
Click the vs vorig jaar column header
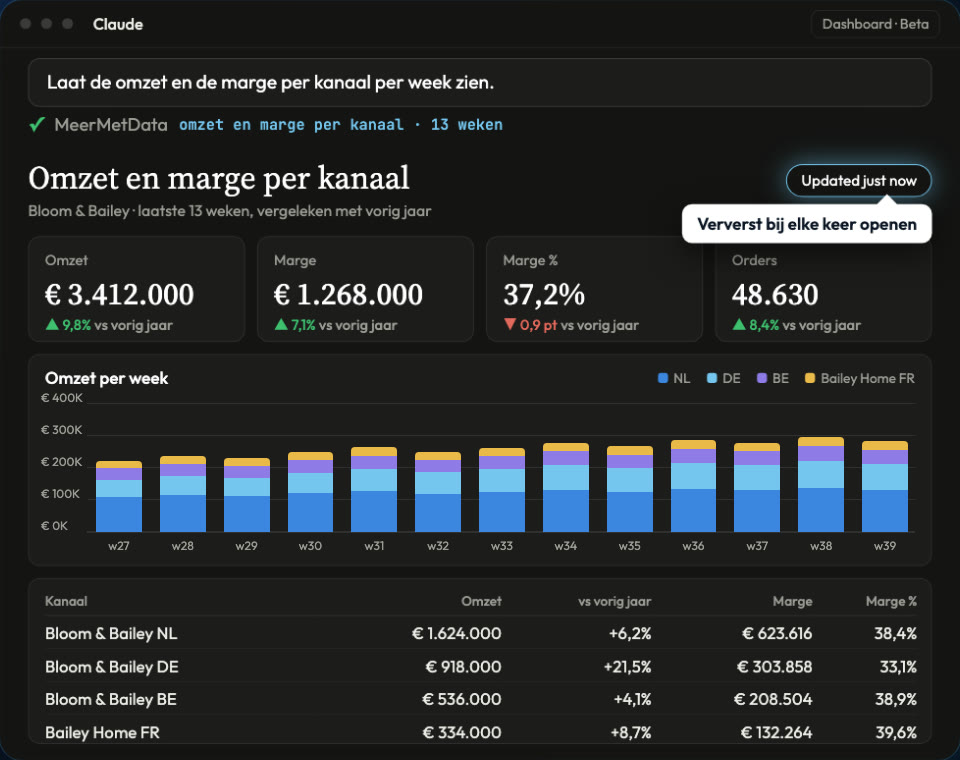coord(614,601)
